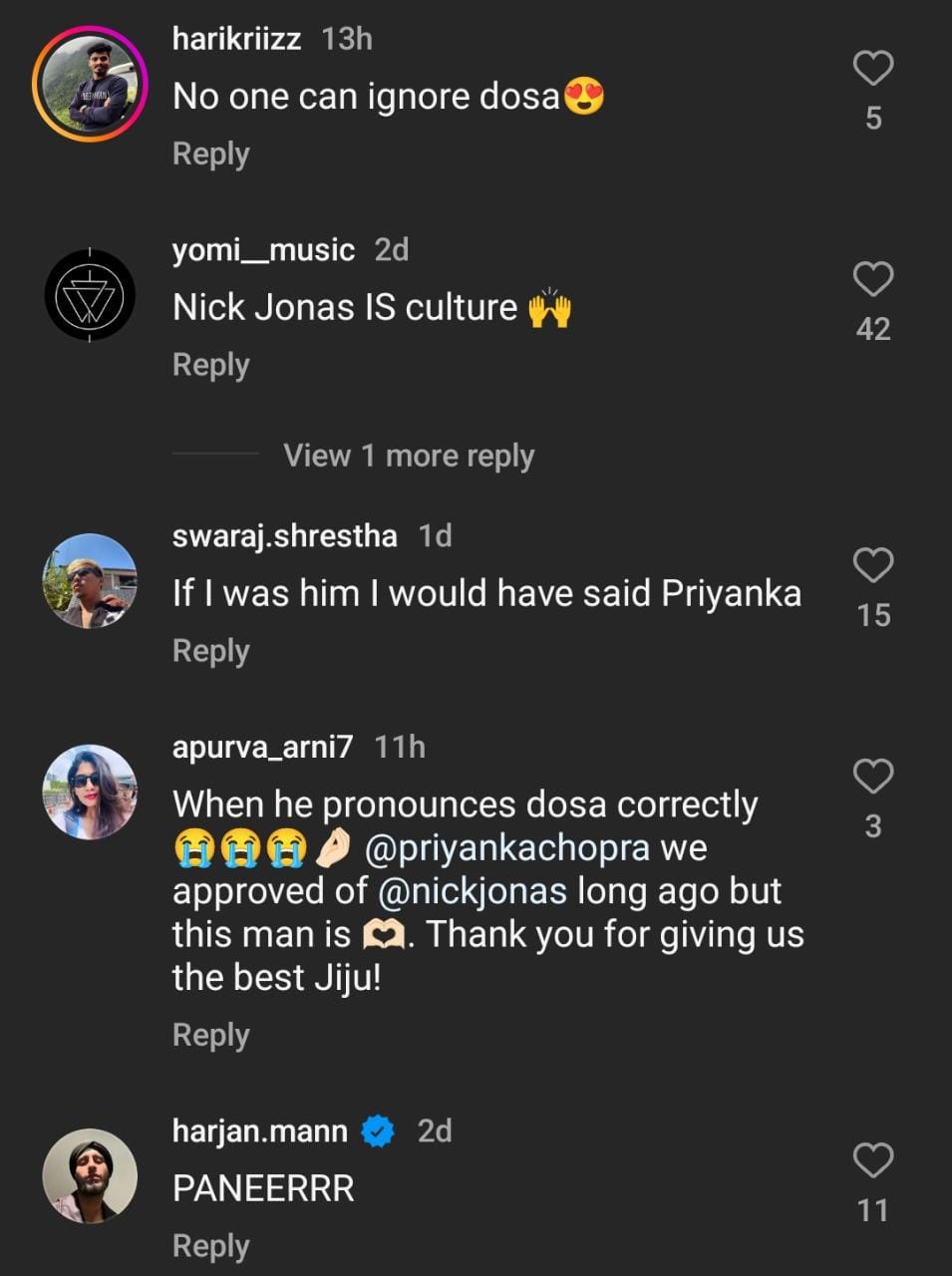Screen dimensions: 952x1276
Task: Reply to harikriizz's comment
Action: [x=210, y=154]
